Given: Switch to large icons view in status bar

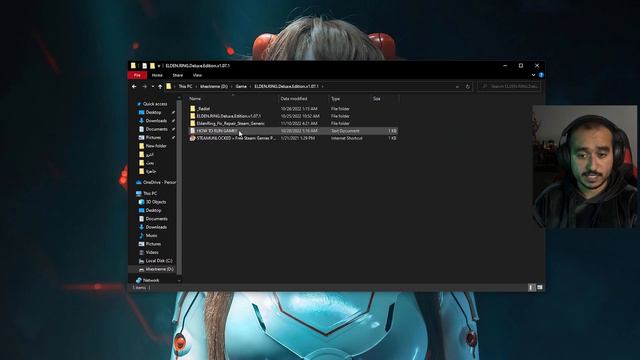Looking at the screenshot, I should point(540,287).
